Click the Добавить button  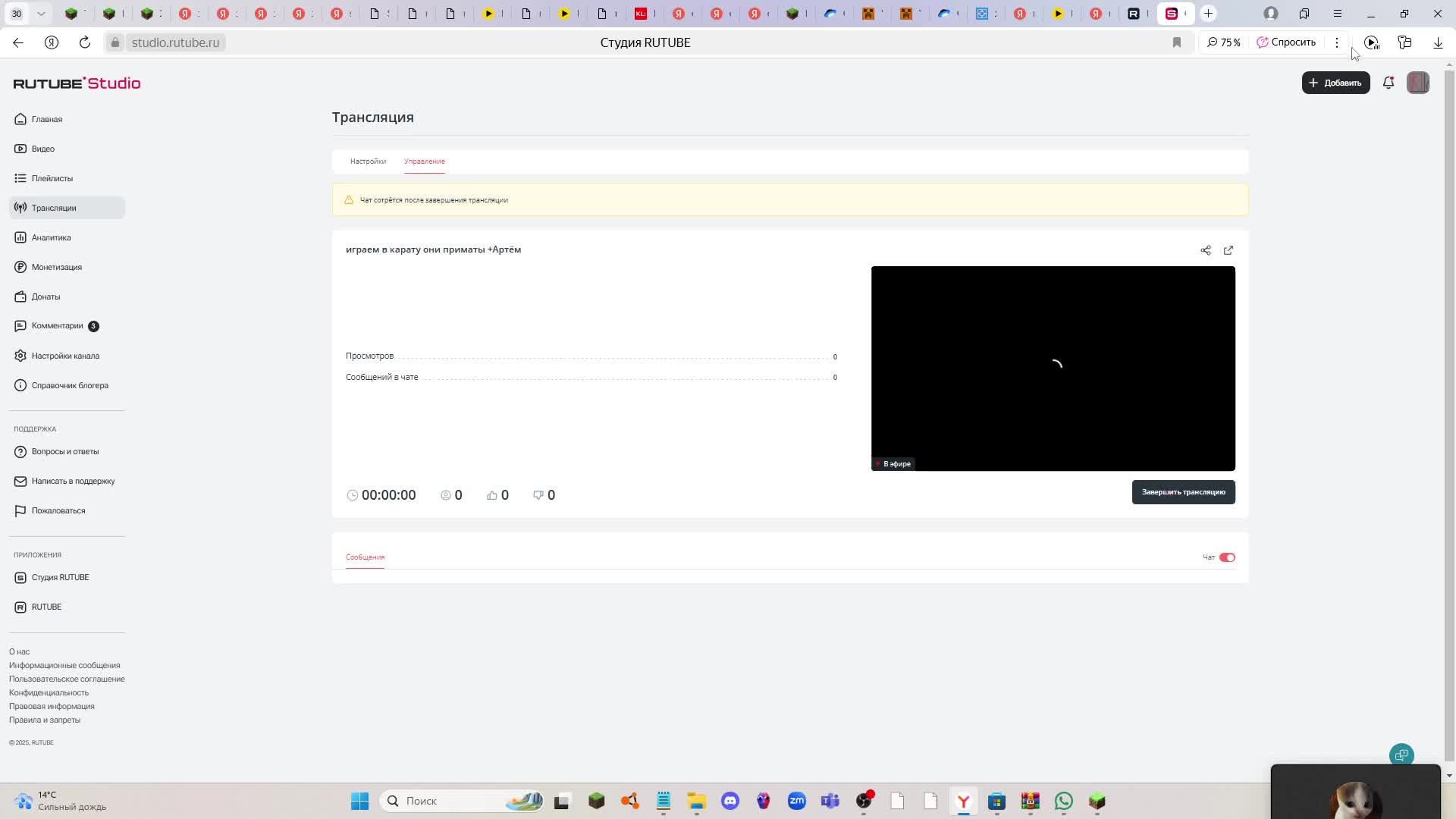1335,83
